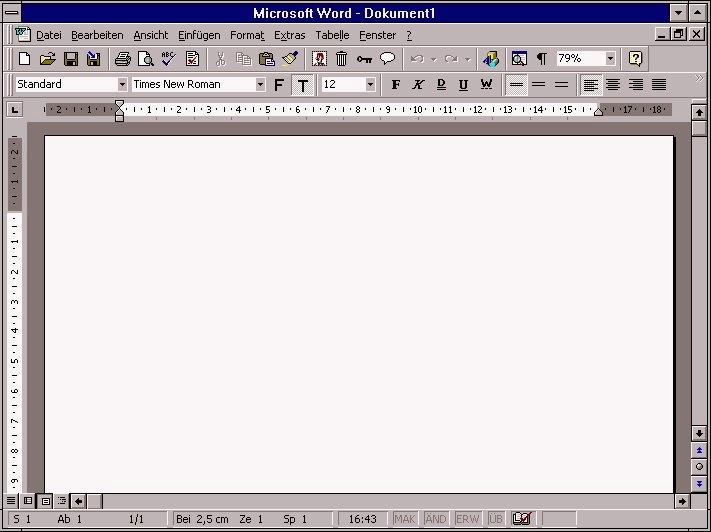Switch to normal view button

pyautogui.click(x=10, y=501)
